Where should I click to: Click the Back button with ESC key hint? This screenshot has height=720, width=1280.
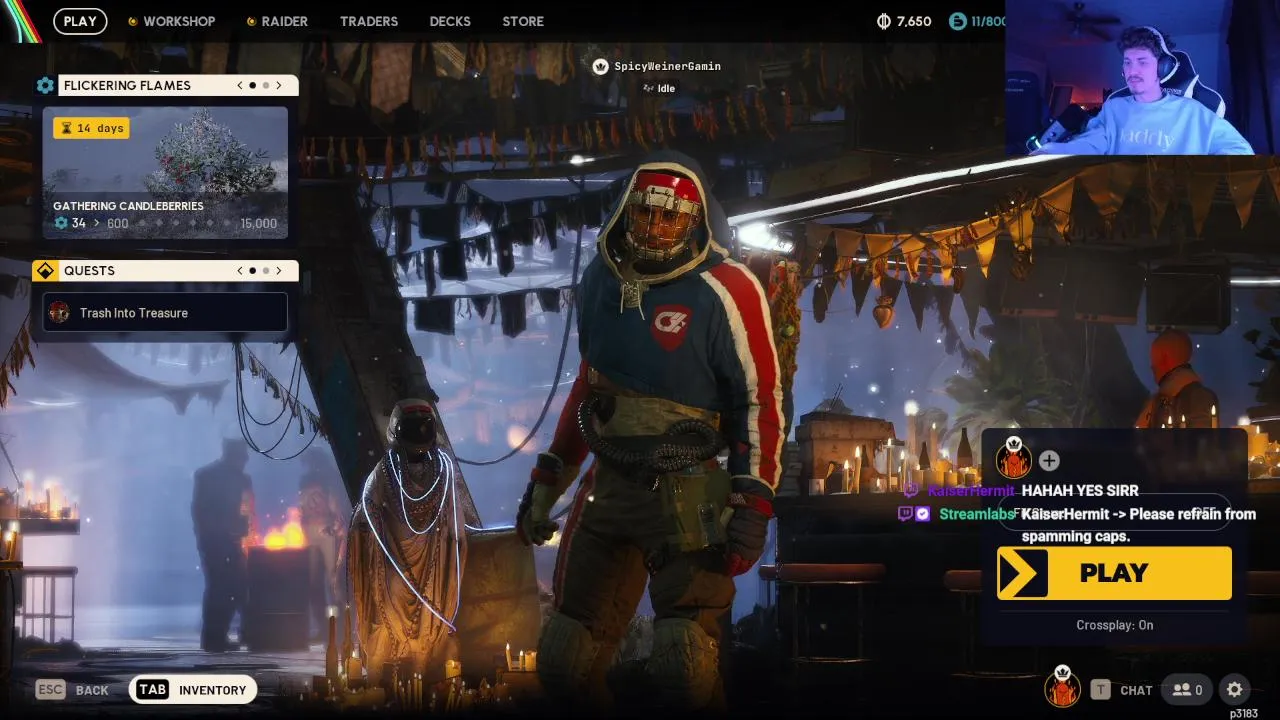click(x=72, y=690)
